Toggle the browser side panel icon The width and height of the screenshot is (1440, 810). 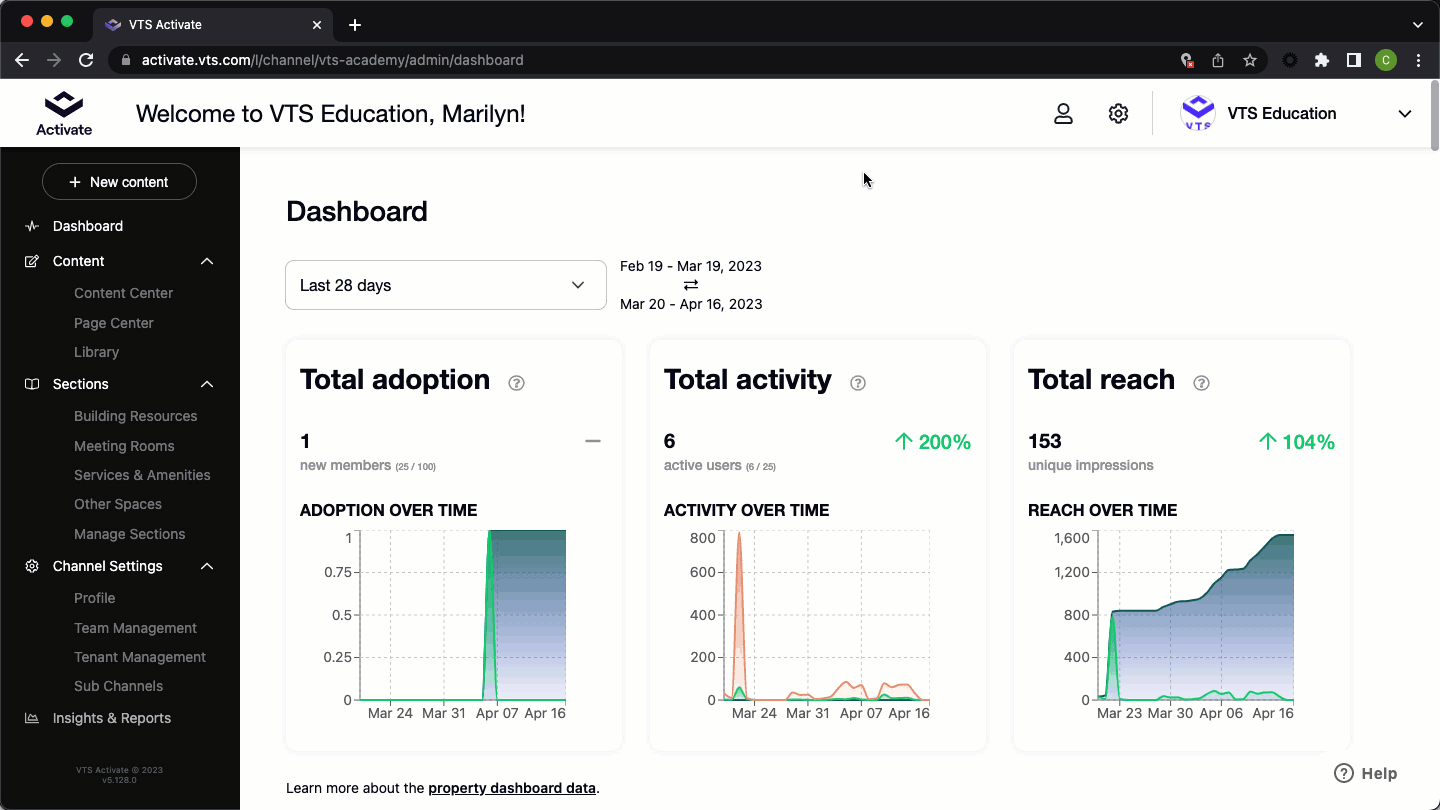click(x=1353, y=60)
